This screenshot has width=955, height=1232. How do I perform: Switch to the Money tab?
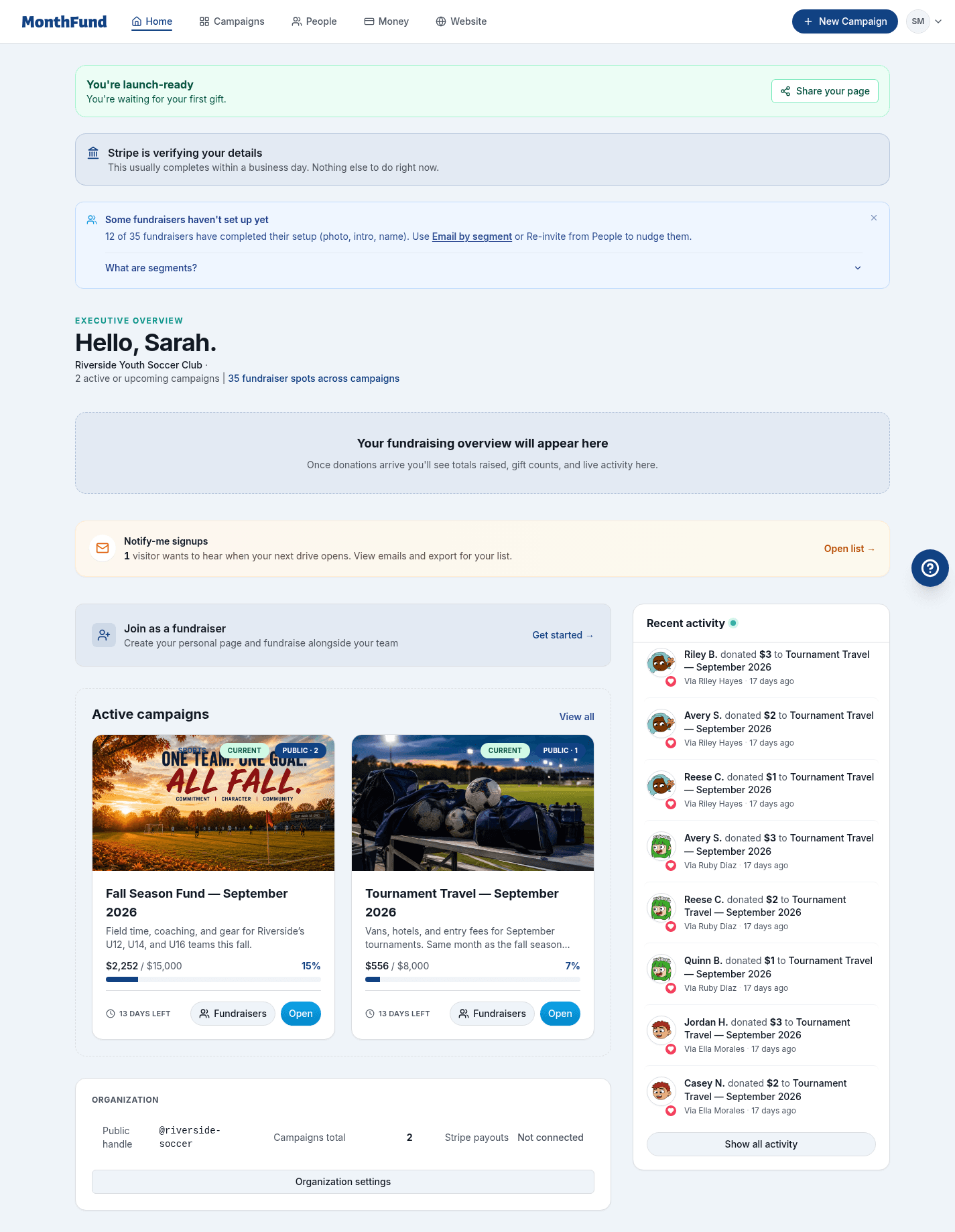click(x=387, y=21)
